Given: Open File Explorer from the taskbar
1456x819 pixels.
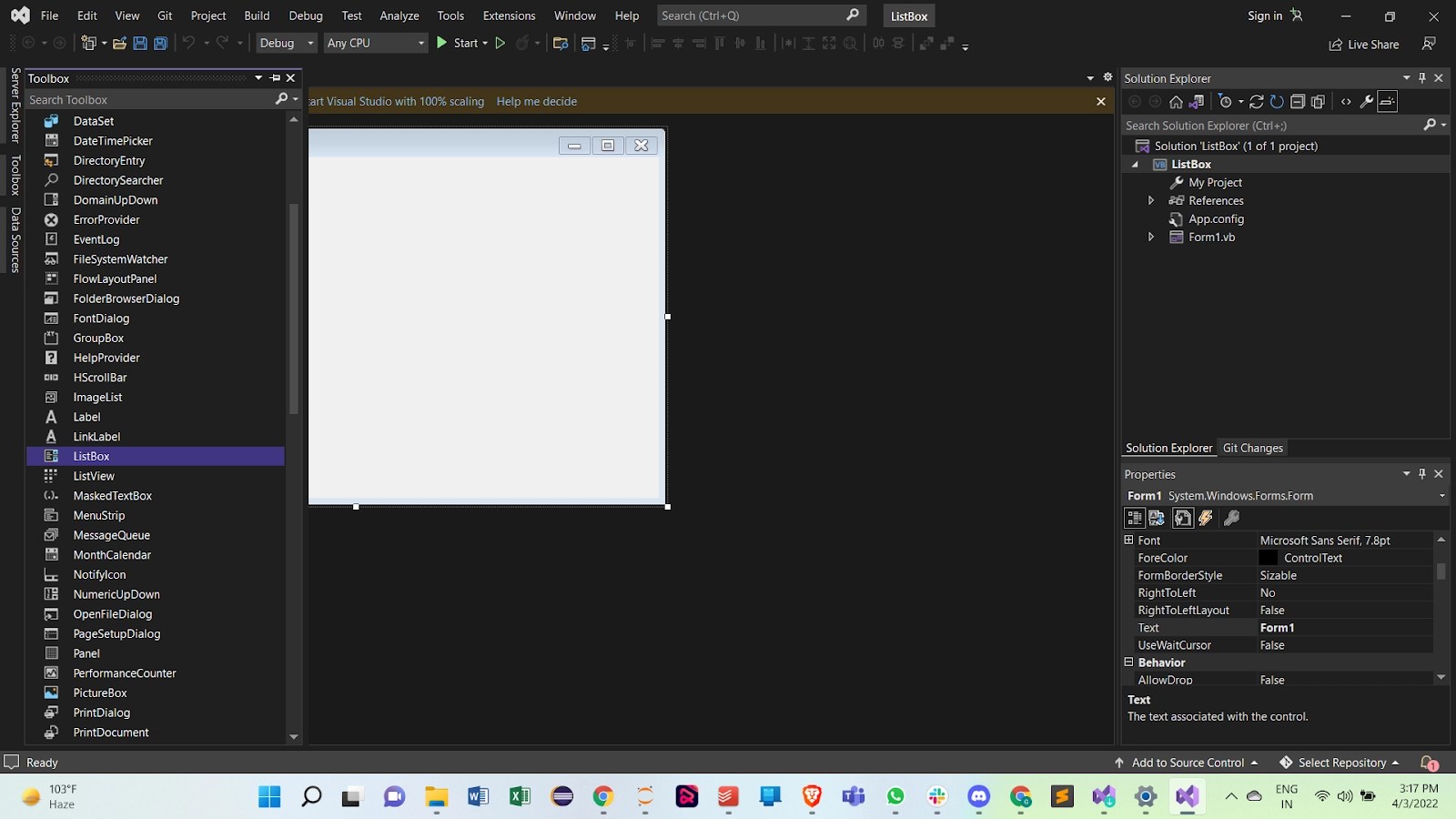Looking at the screenshot, I should [436, 797].
